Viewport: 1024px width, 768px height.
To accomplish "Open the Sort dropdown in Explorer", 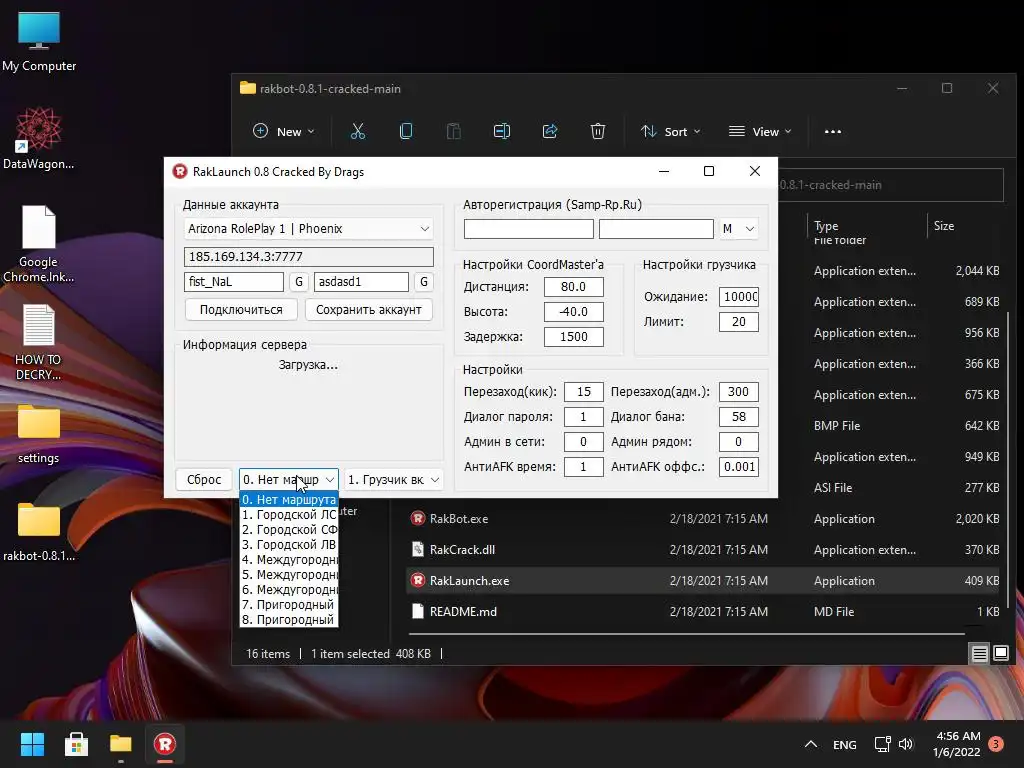I will 671,131.
